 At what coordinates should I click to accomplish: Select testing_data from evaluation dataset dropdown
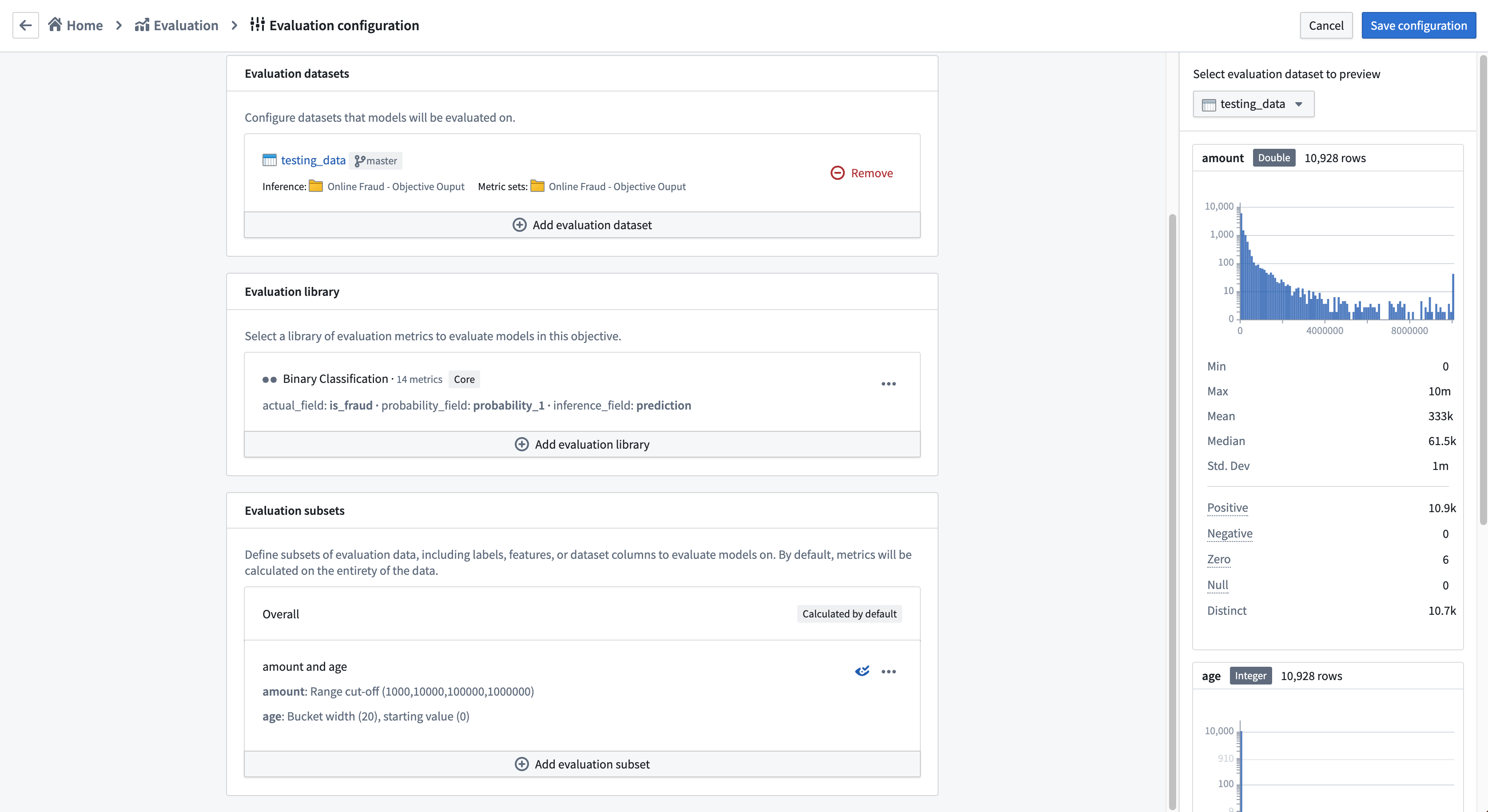1252,103
